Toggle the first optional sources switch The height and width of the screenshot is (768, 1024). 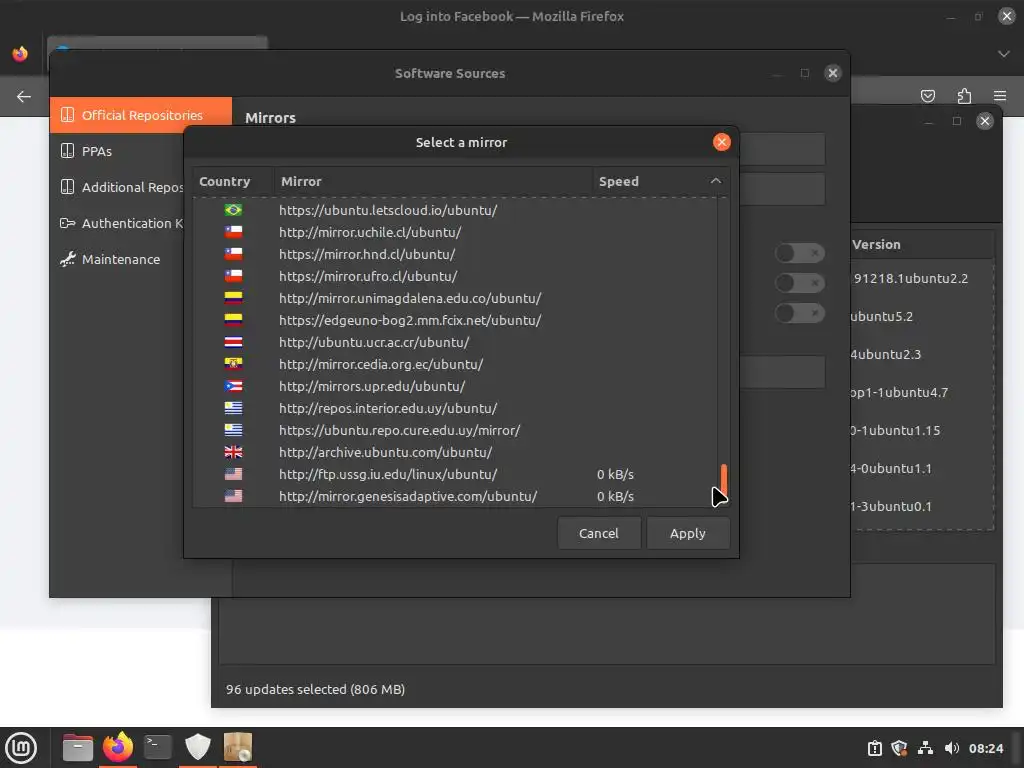(800, 253)
